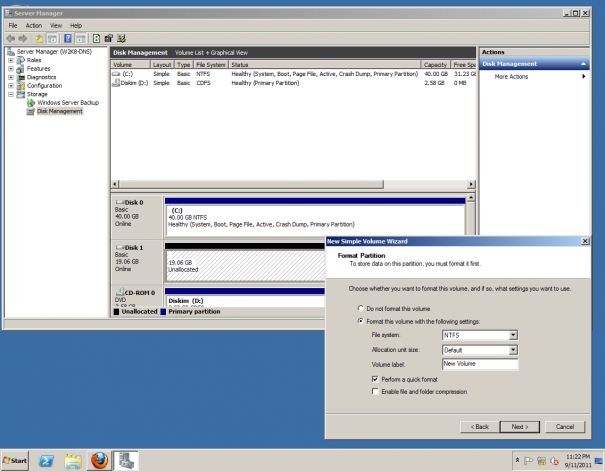Screen dimensions: 605x472
Task: Open the Allocation unit size dropdown
Action: [x=513, y=350]
